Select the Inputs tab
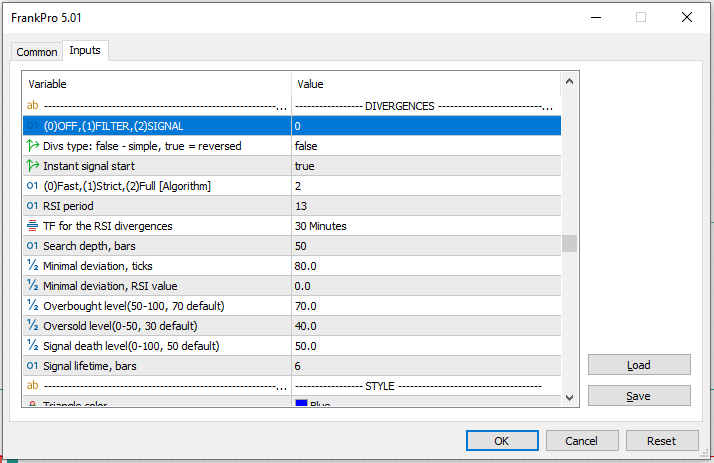The image size is (714, 463). pos(85,51)
